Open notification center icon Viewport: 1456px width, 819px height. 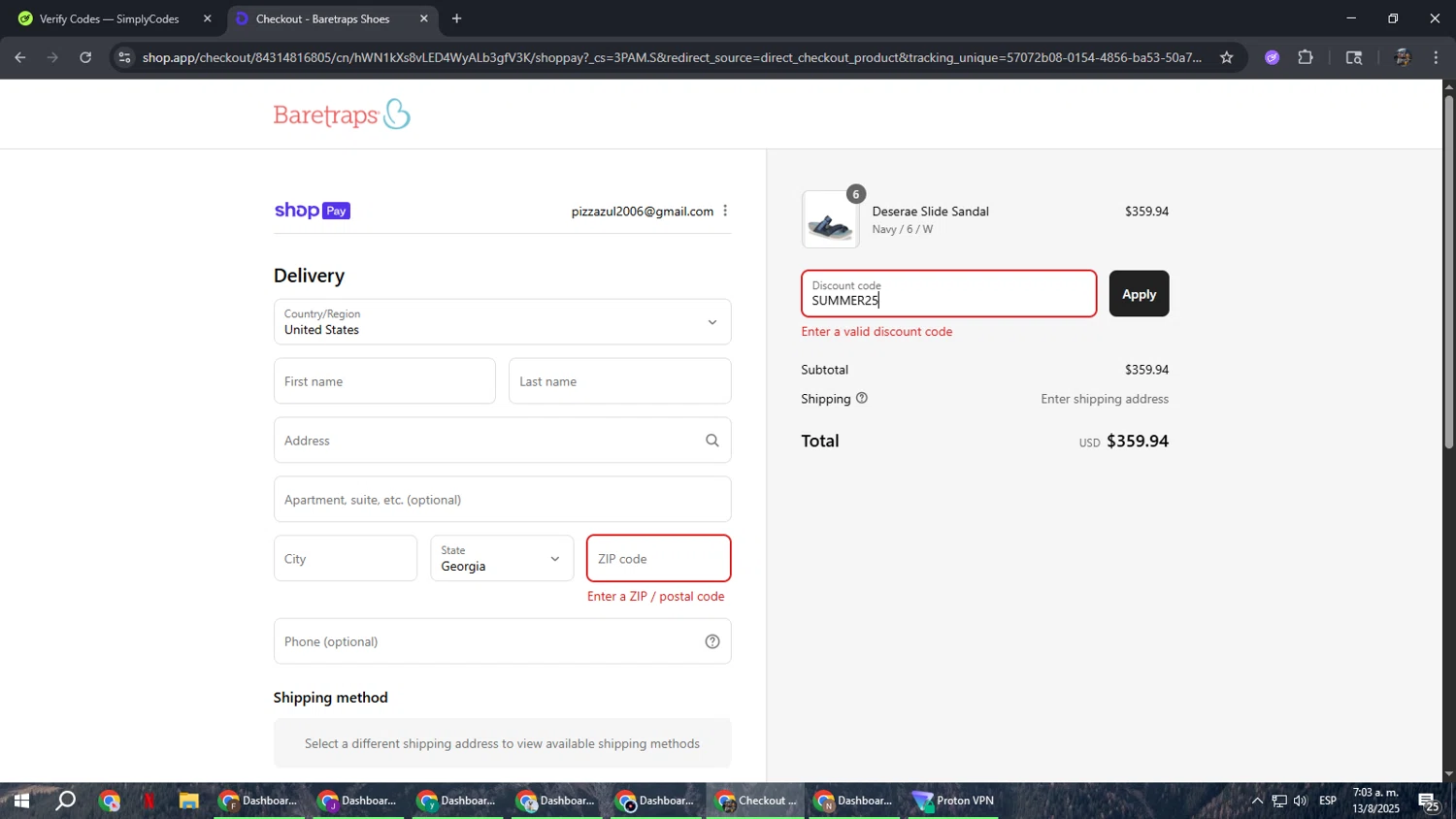point(1429,802)
